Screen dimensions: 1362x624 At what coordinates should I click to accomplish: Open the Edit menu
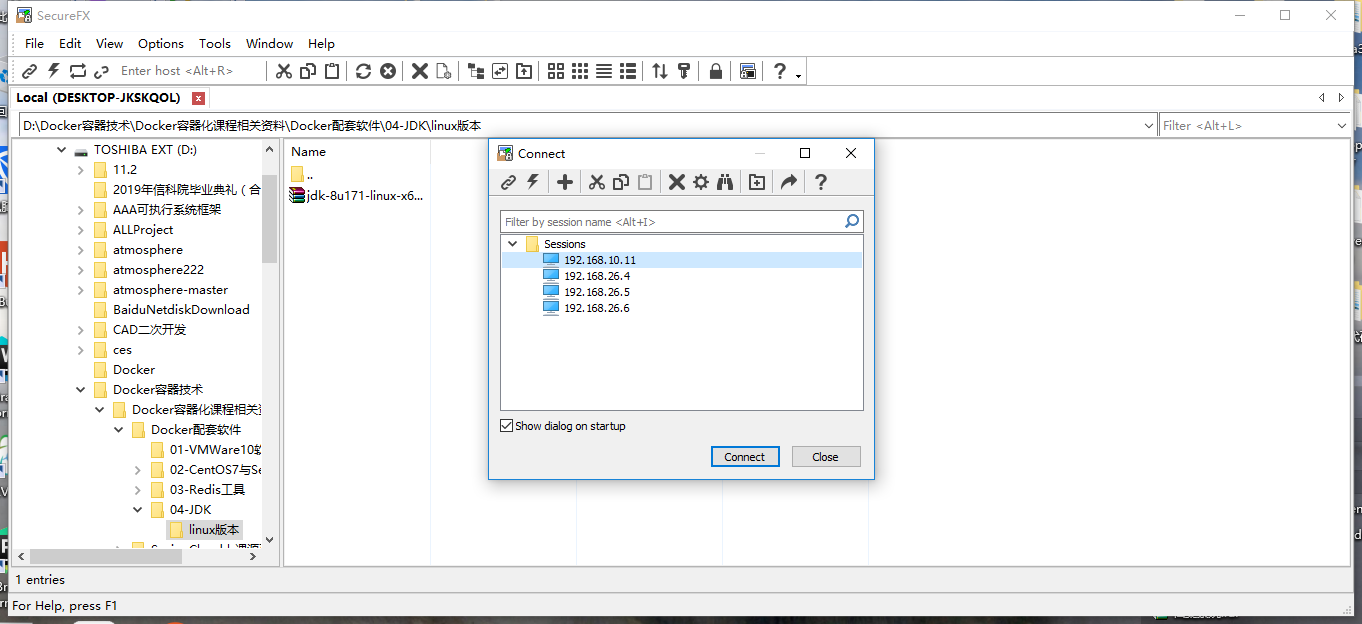(x=70, y=44)
